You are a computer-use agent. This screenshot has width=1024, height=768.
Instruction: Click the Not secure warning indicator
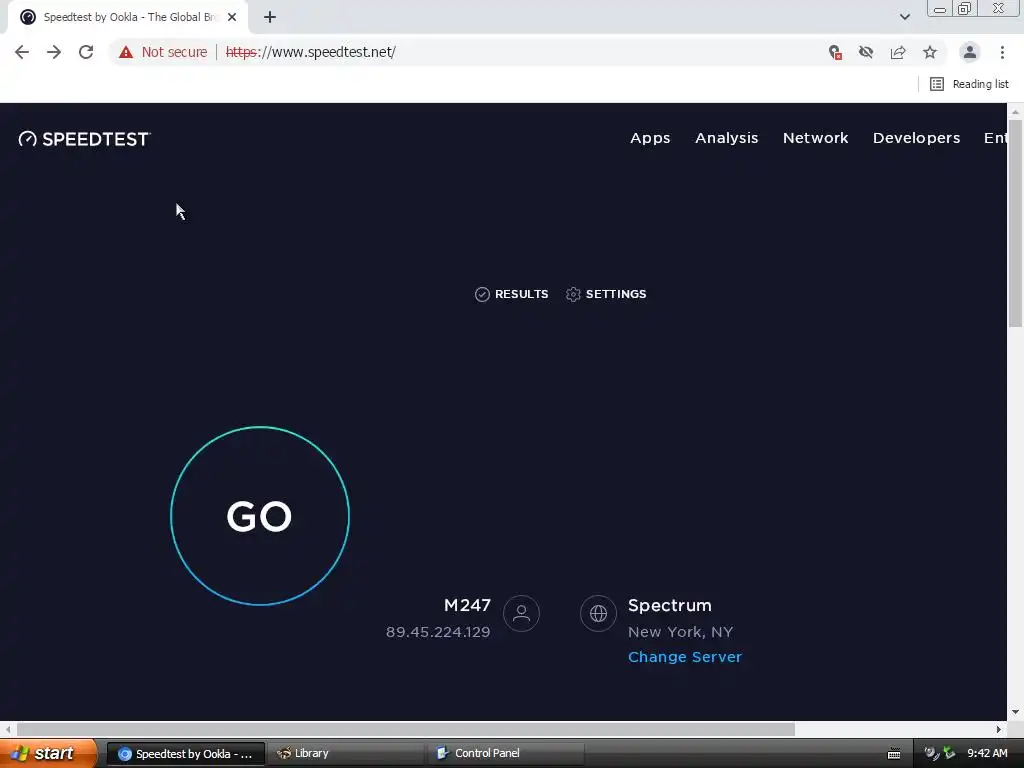coord(163,52)
